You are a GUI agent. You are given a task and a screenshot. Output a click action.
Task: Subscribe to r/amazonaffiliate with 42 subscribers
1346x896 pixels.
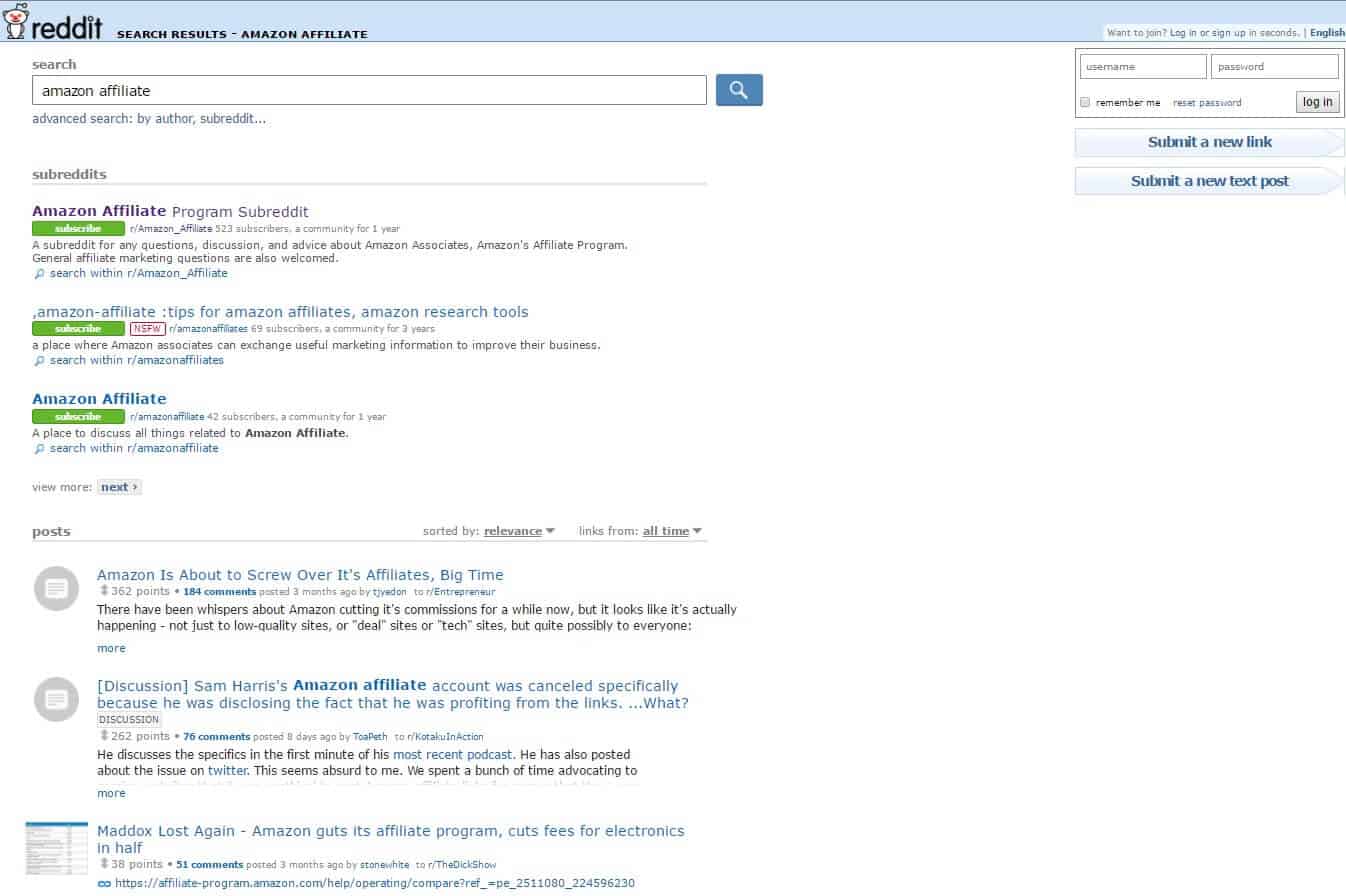click(x=78, y=416)
